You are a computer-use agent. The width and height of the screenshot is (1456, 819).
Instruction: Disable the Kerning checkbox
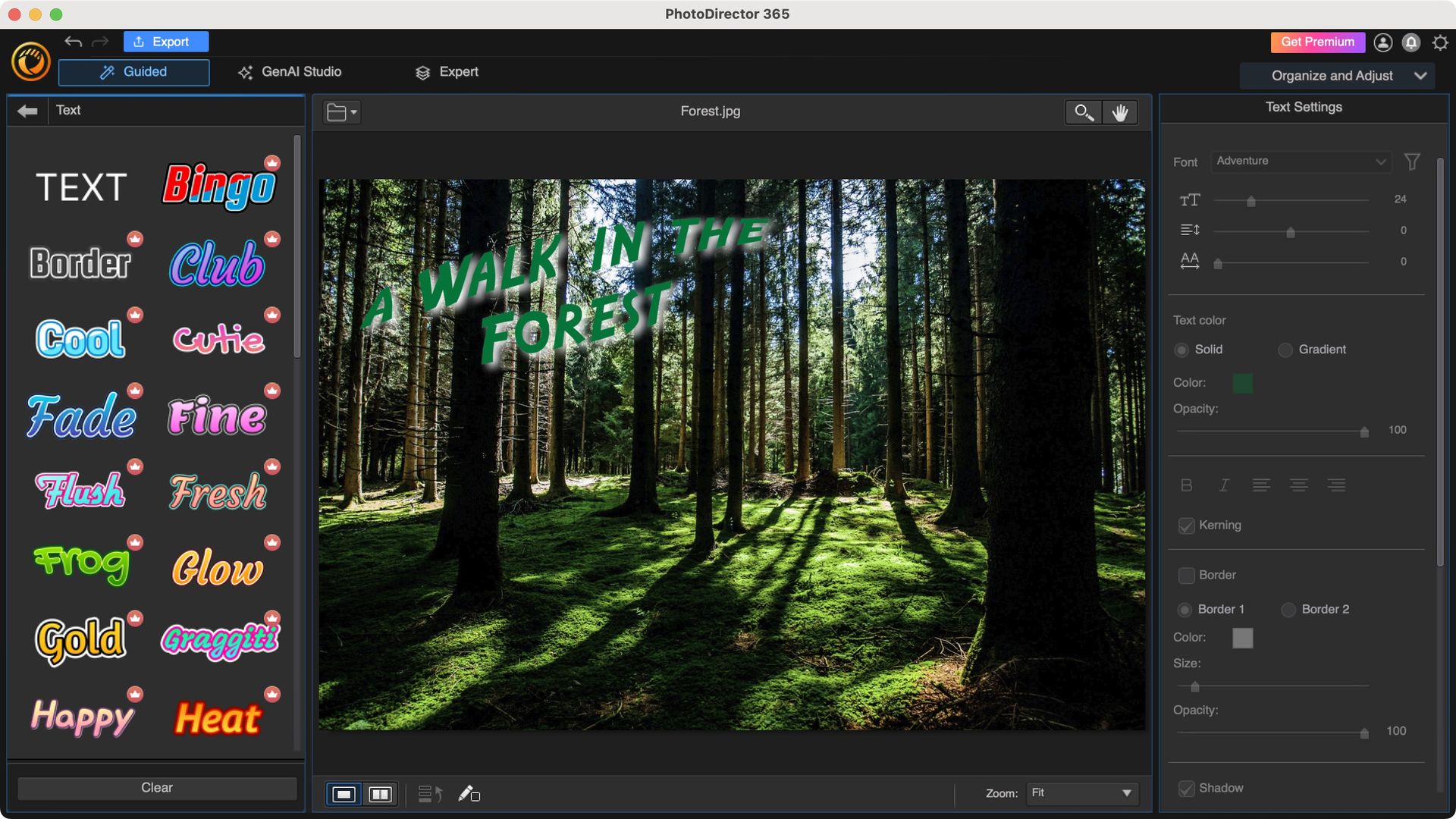[1186, 526]
